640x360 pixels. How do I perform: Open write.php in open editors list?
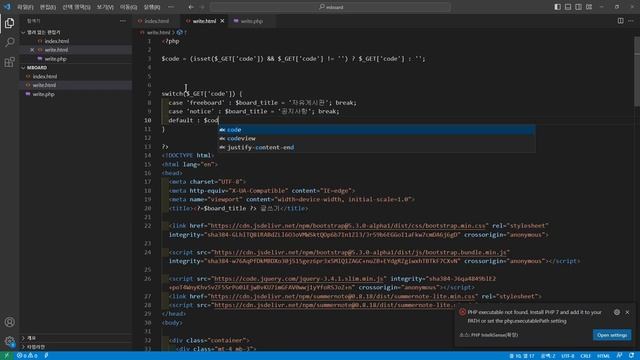click(x=56, y=59)
